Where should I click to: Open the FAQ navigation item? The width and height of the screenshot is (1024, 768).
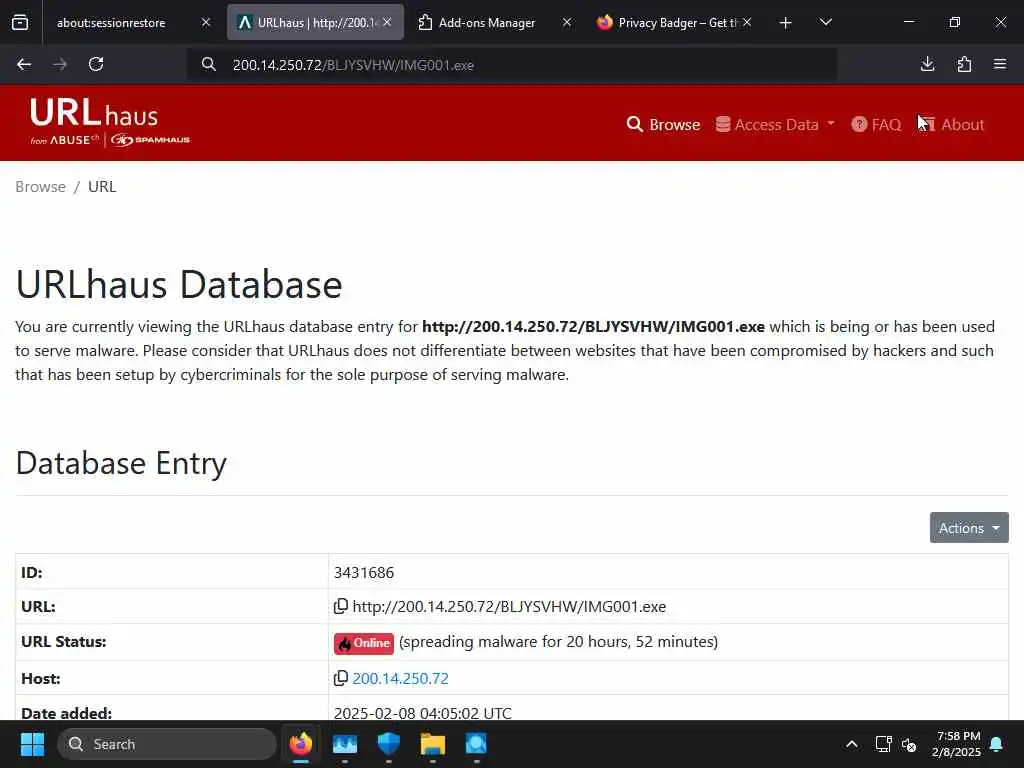tap(876, 125)
